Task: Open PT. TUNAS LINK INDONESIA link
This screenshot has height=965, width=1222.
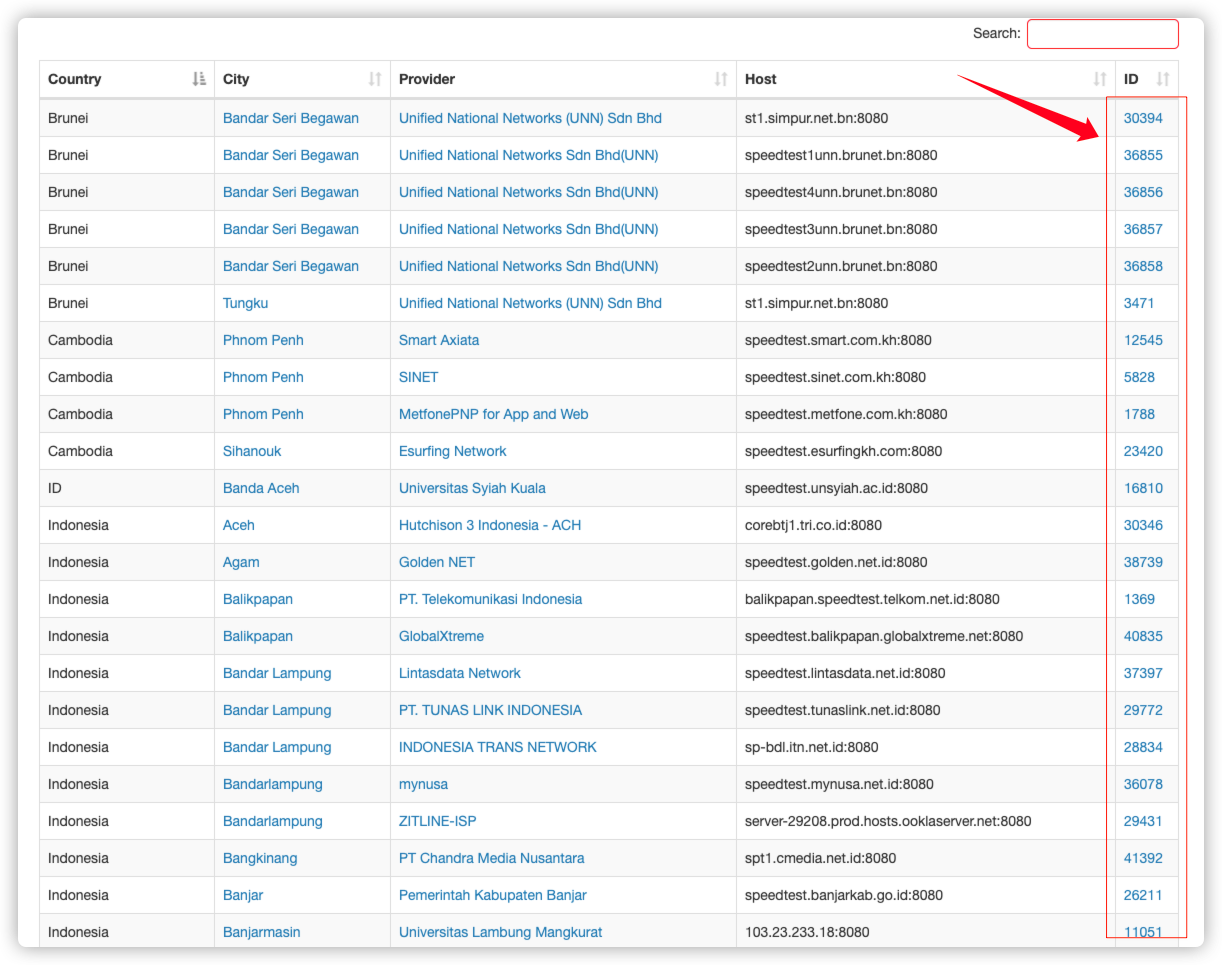Action: point(490,710)
